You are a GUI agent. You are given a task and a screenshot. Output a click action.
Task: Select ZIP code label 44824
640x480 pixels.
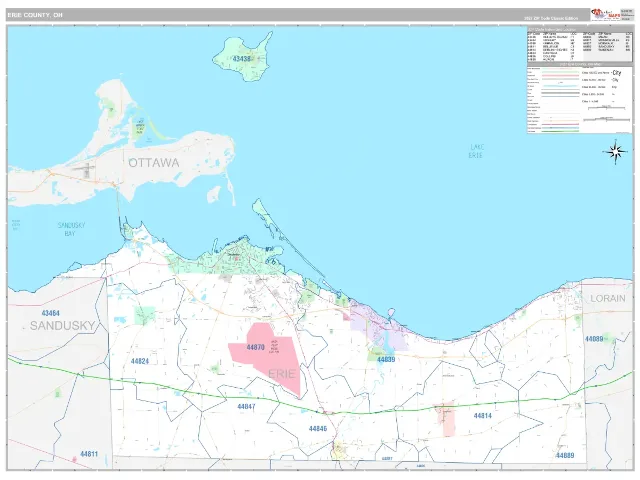(140, 361)
